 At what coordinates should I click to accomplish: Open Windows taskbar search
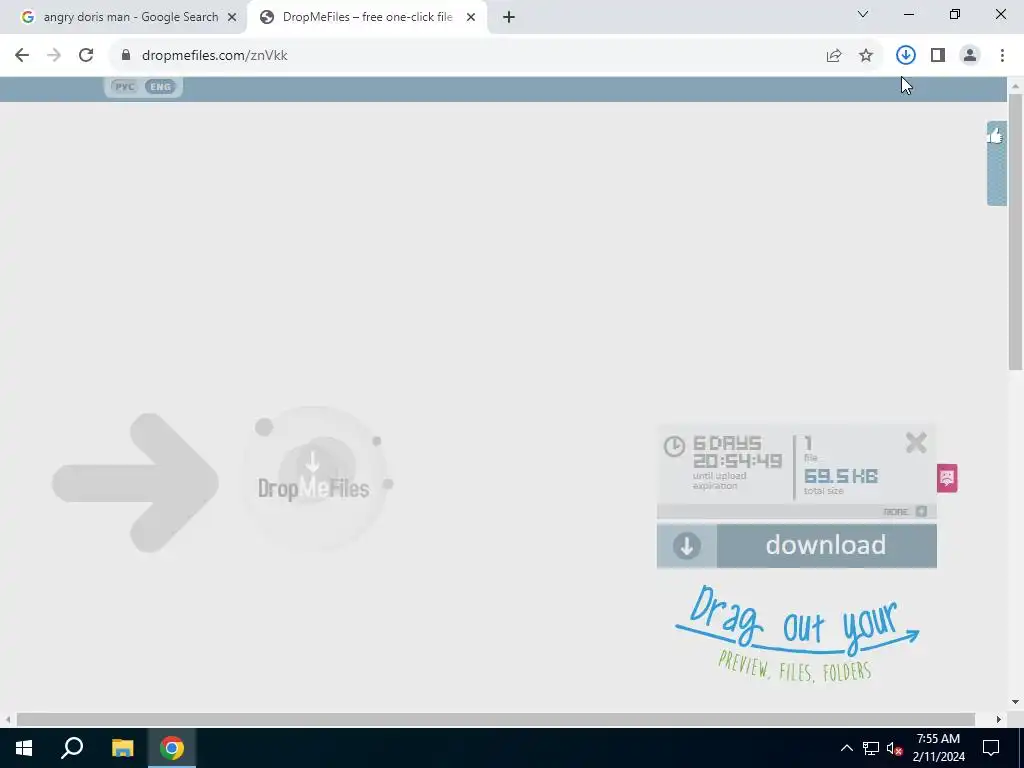72,748
